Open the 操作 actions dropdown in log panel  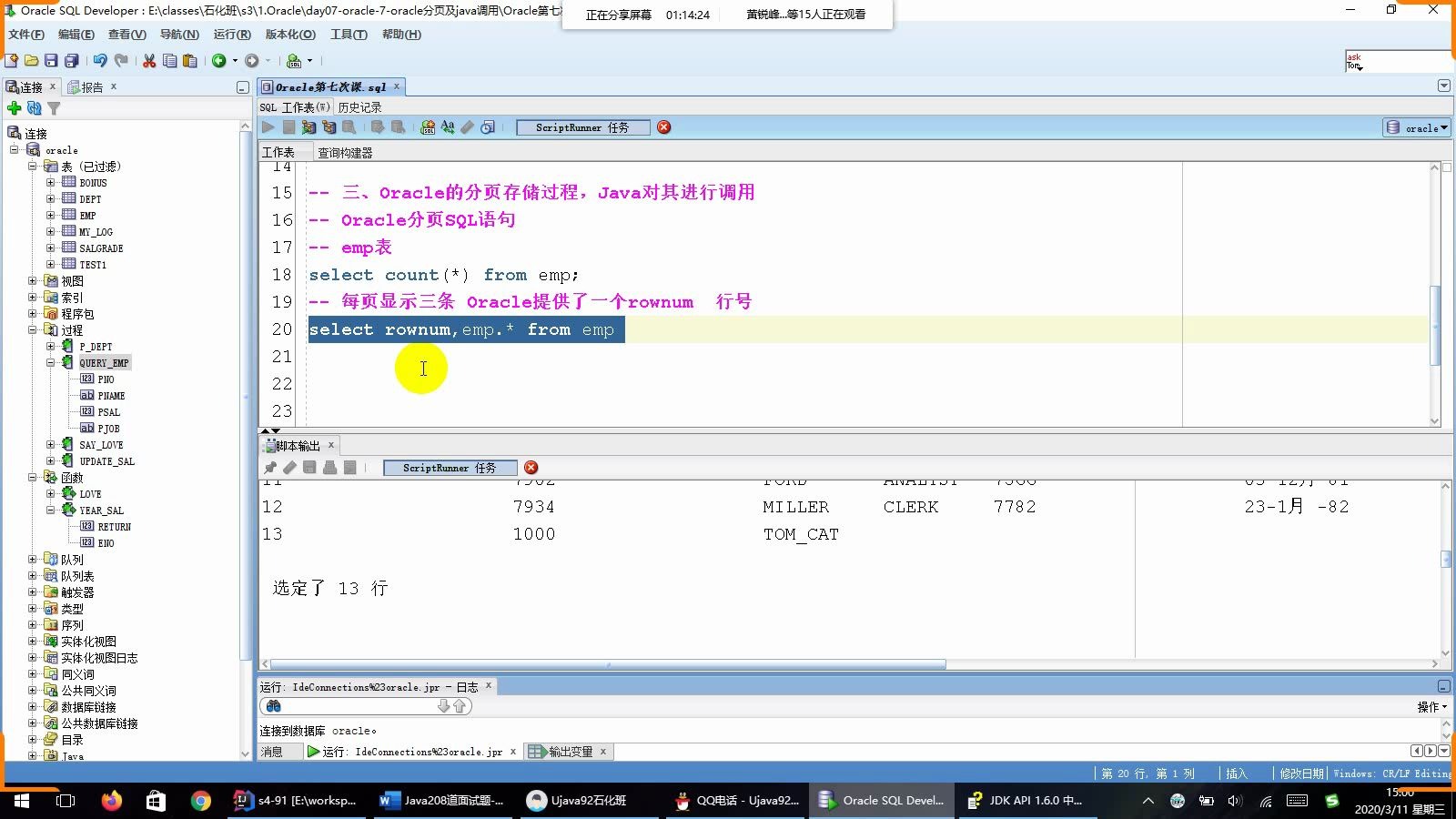1431,707
